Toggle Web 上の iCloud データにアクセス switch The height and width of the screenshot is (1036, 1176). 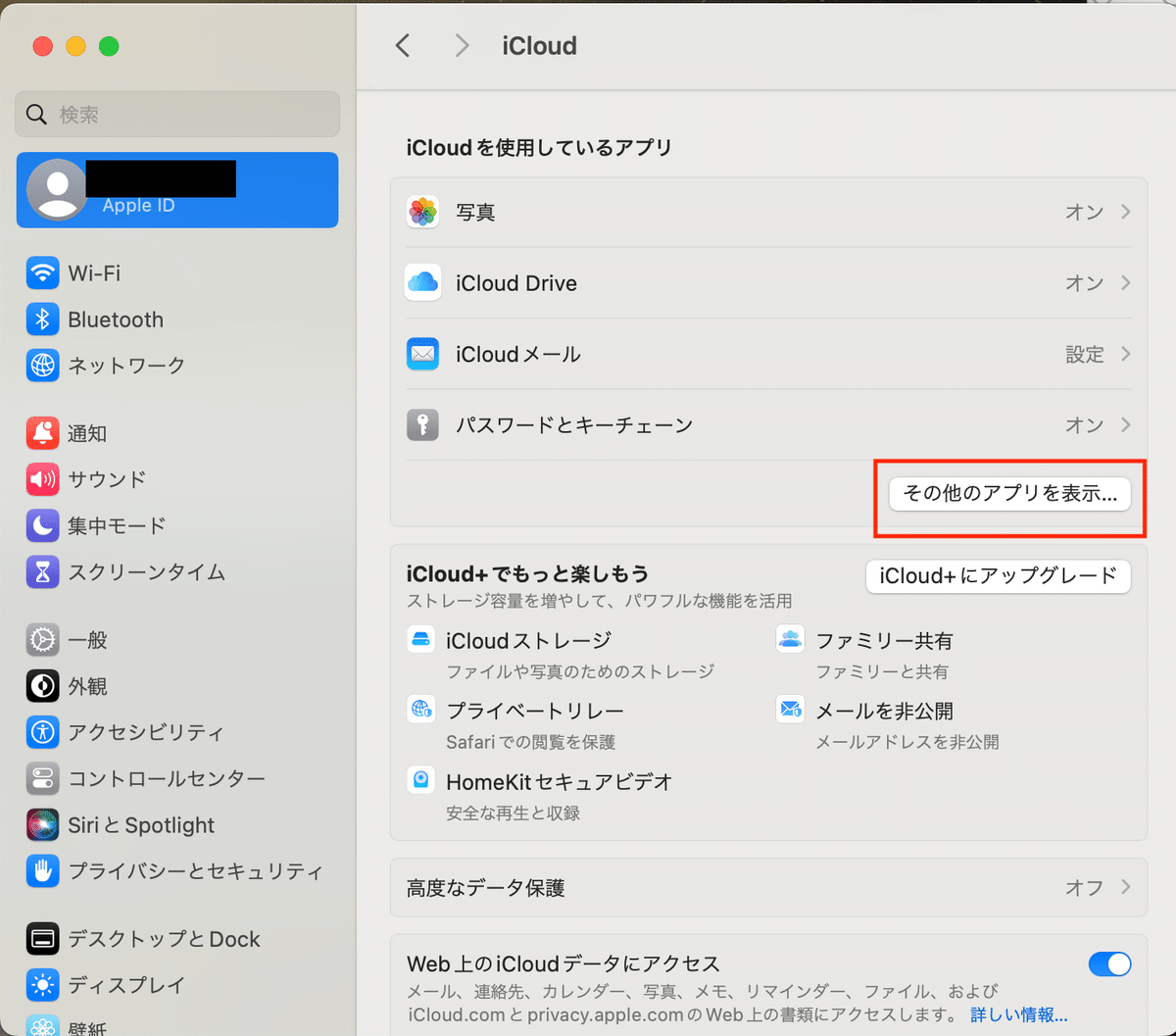tap(1109, 964)
